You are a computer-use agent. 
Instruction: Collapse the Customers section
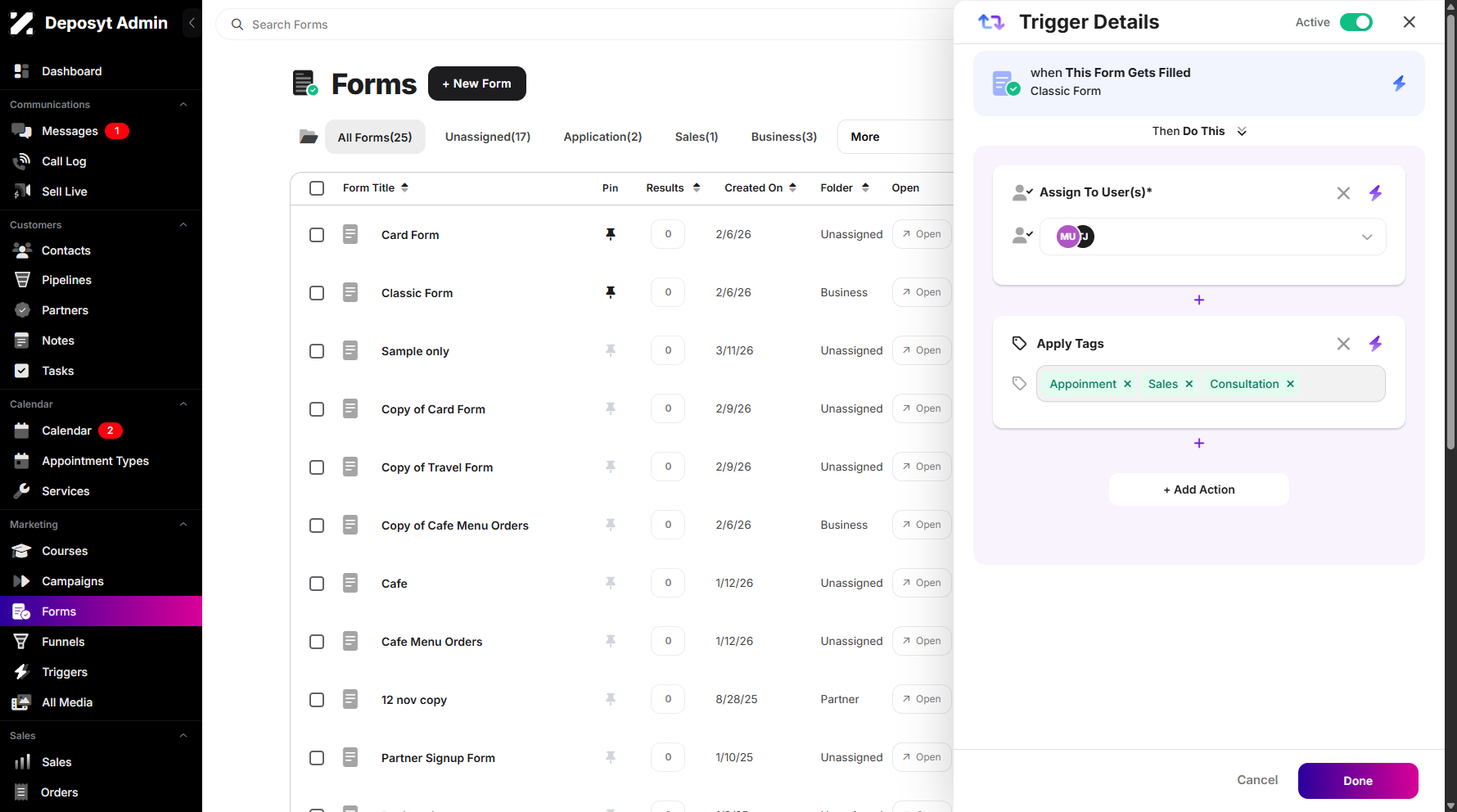[x=183, y=225]
